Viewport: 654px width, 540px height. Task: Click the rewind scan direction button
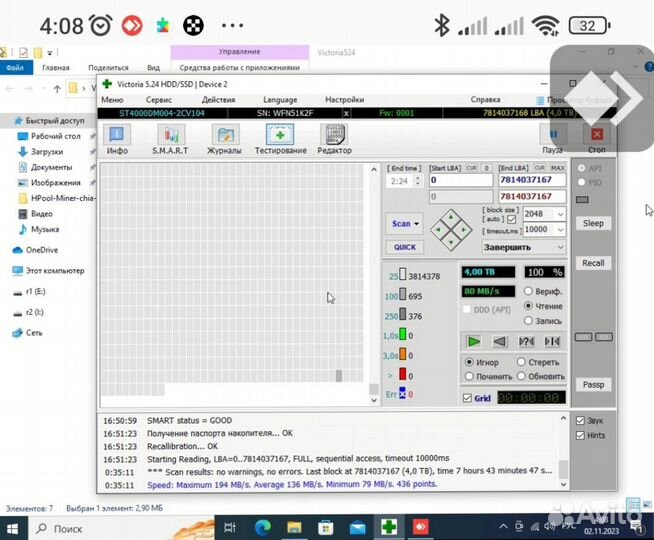pos(500,342)
